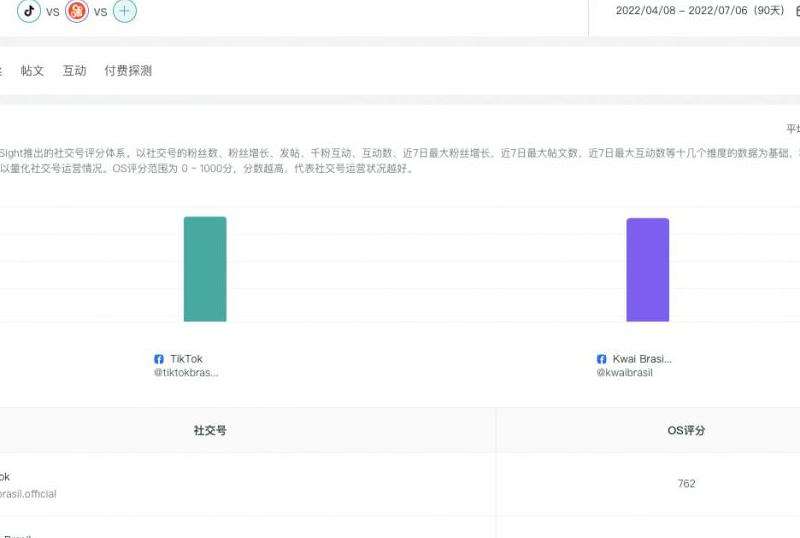Open the brasil.official account in table row

(x=28, y=494)
